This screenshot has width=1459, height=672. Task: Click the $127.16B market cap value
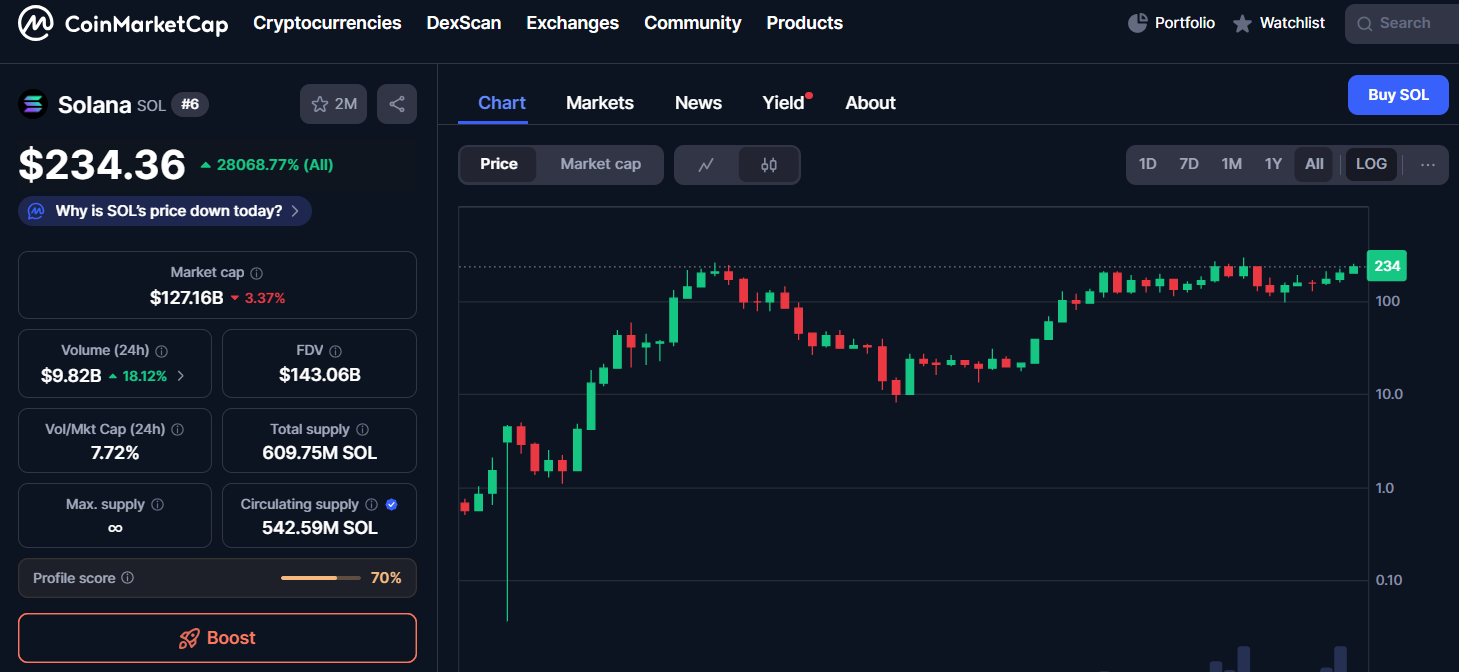pyautogui.click(x=187, y=297)
